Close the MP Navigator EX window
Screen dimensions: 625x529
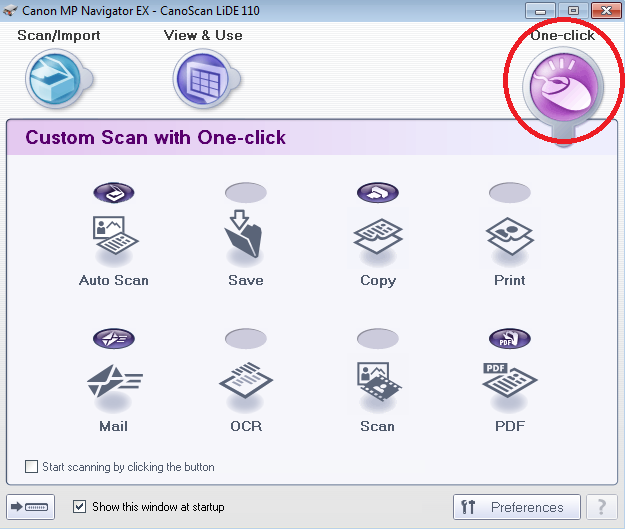[606, 11]
